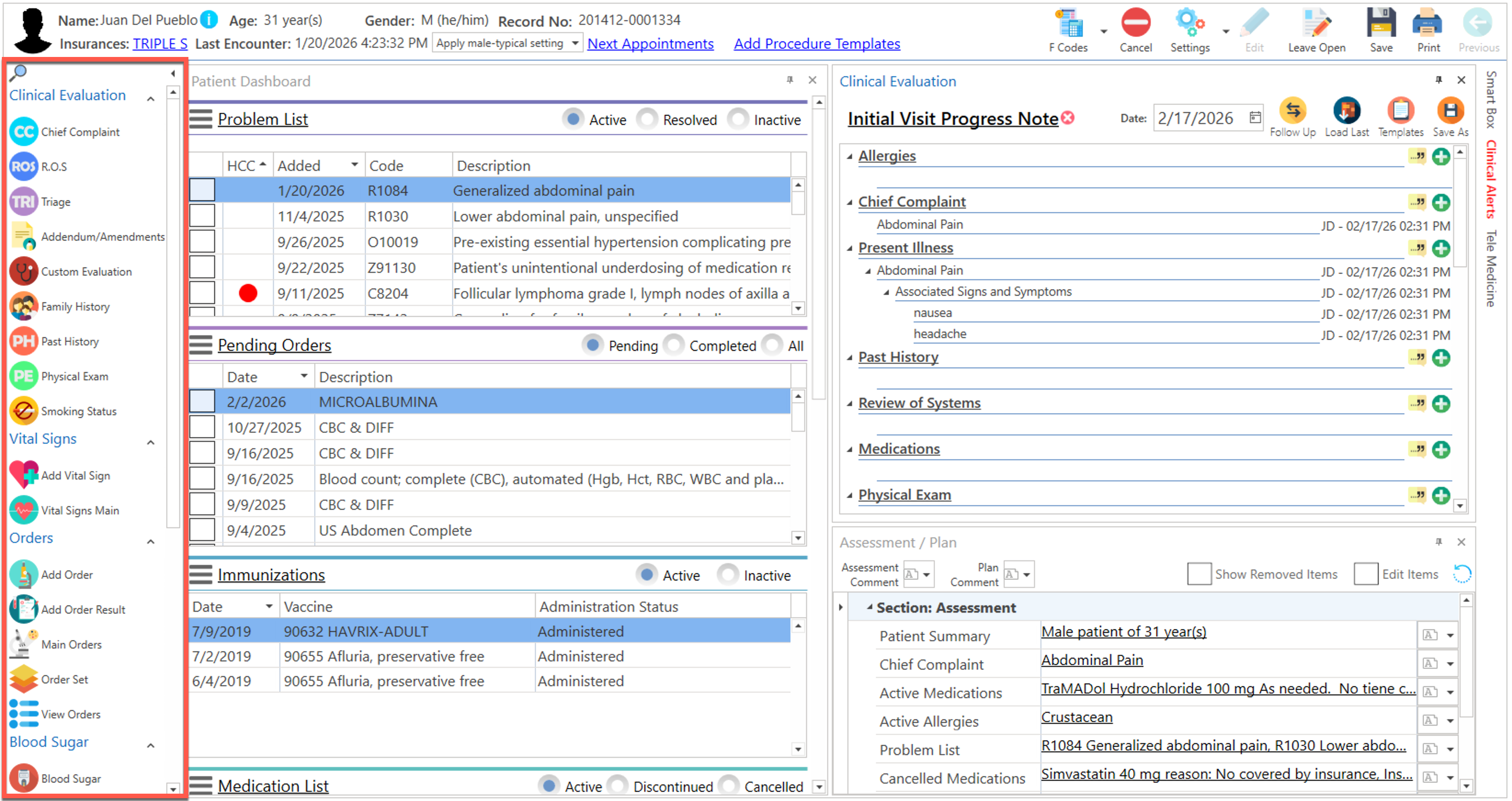The image size is (1512, 801).
Task: Click the Add Vital Sign icon
Action: point(23,475)
